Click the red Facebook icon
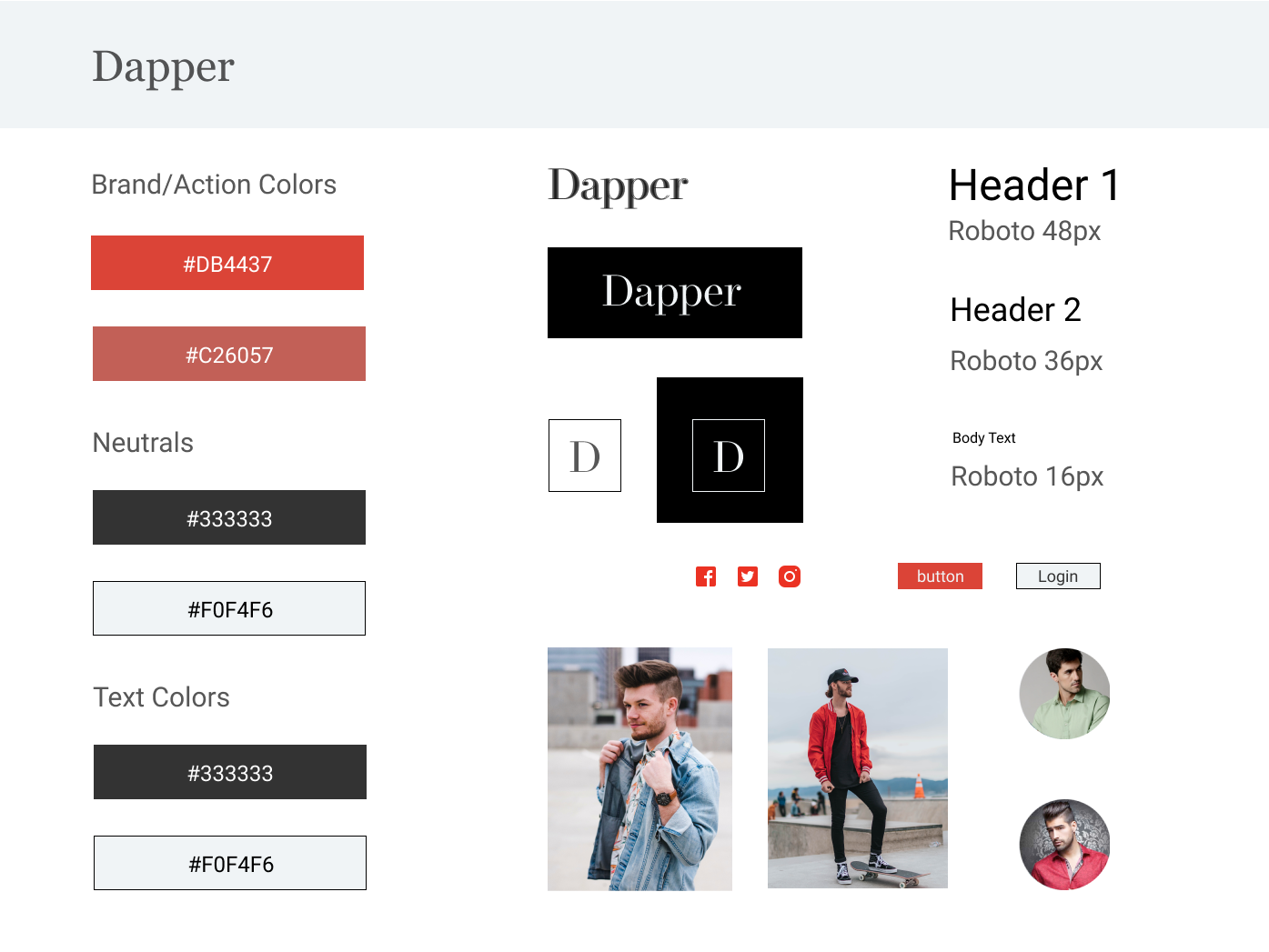Image resolution: width=1269 pixels, height=952 pixels. click(706, 576)
